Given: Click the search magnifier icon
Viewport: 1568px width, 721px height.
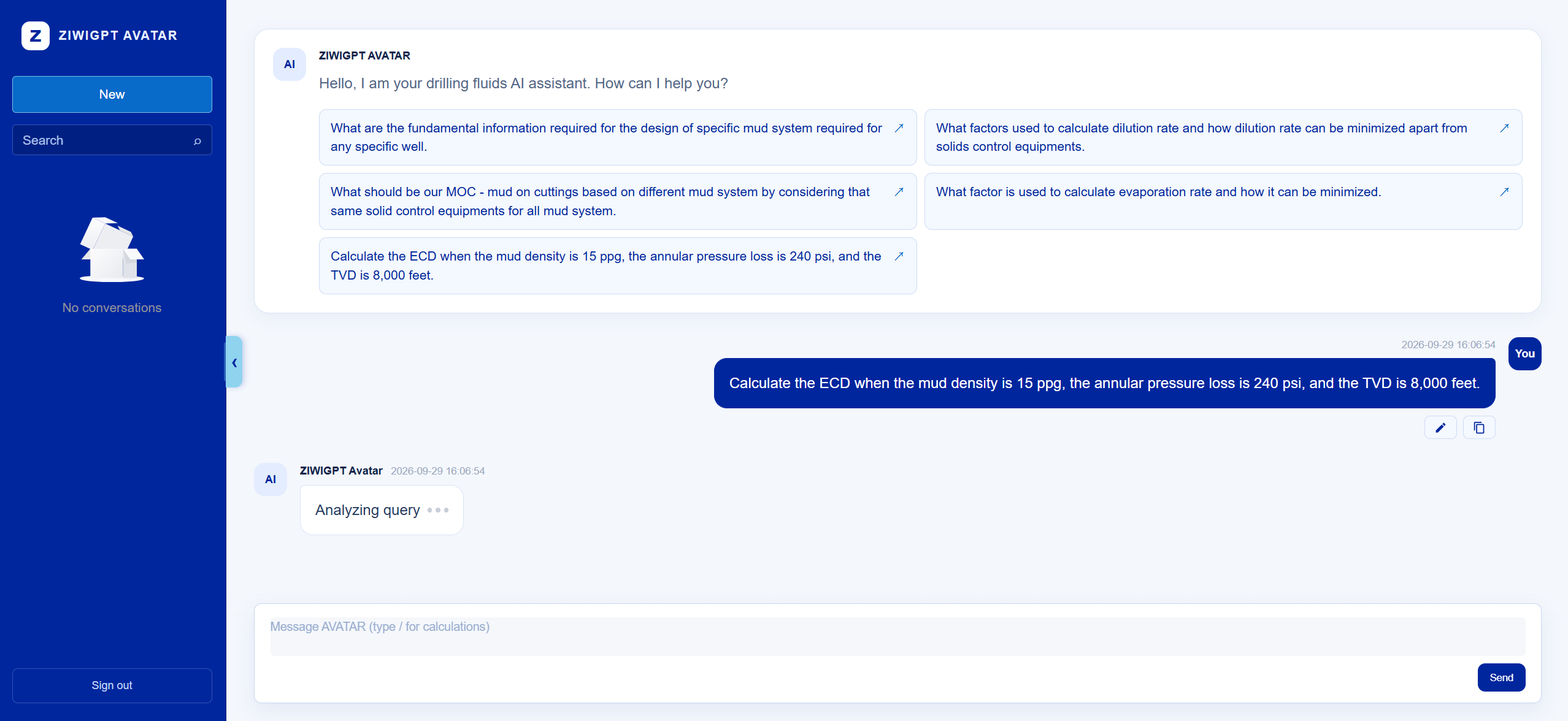Looking at the screenshot, I should [x=198, y=141].
